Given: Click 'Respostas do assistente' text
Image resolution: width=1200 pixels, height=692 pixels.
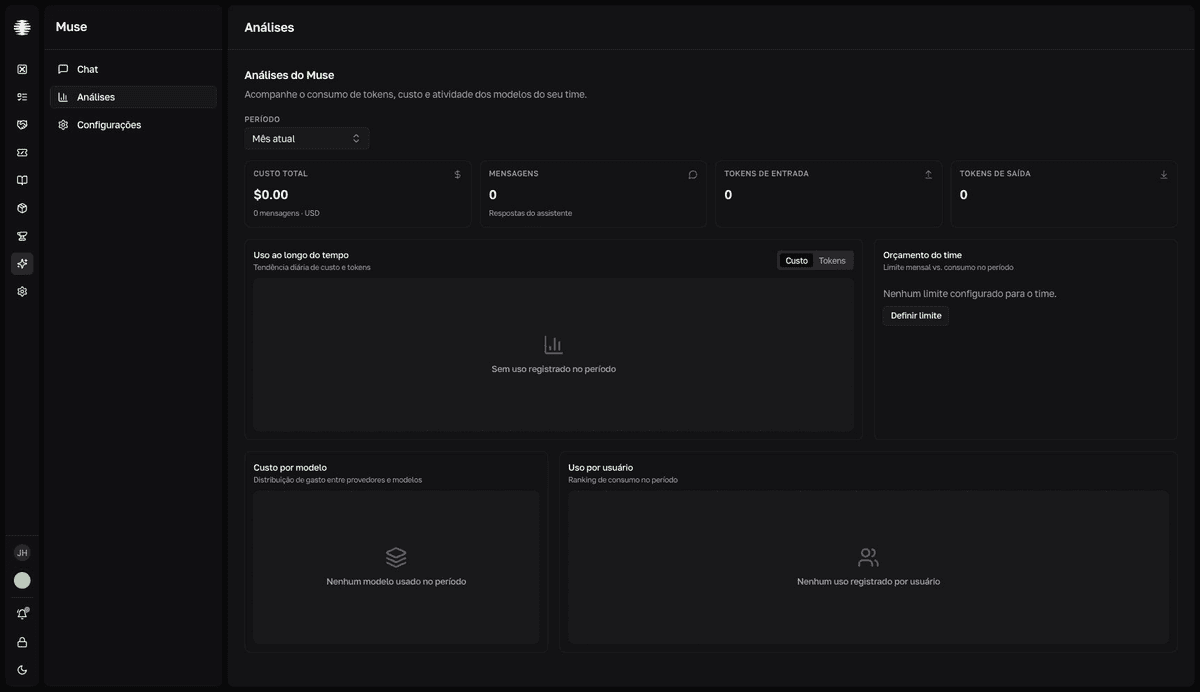Looking at the screenshot, I should [x=531, y=213].
